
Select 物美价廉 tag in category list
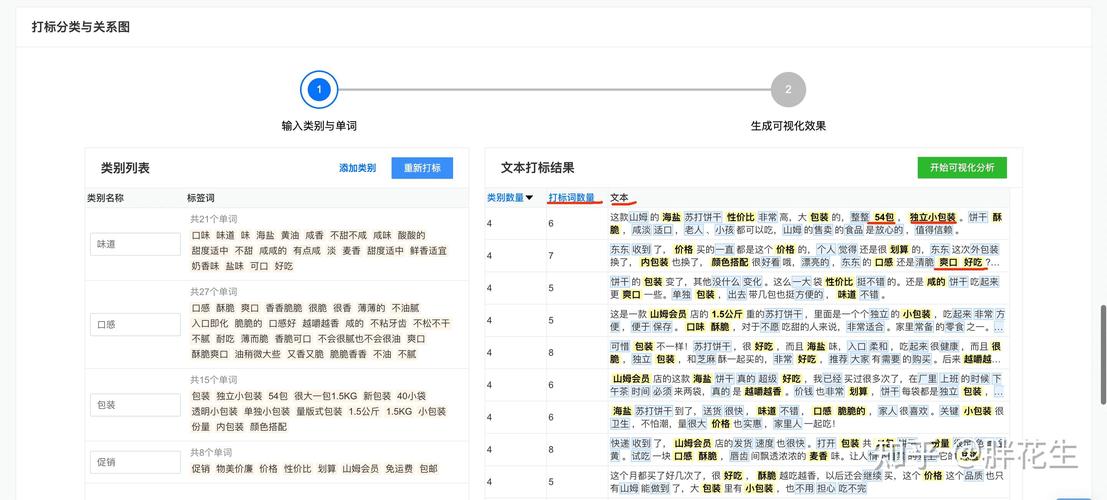point(234,469)
